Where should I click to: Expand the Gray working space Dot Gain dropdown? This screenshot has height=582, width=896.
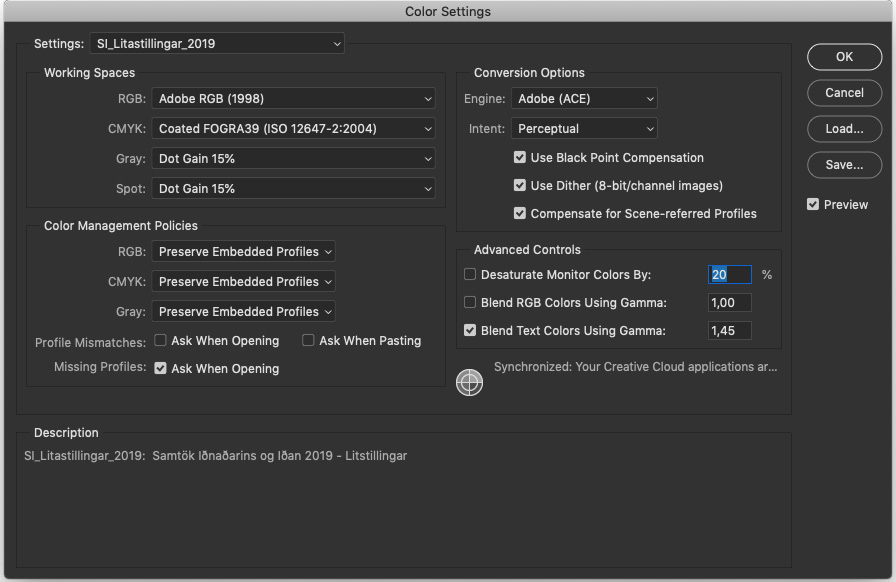point(293,158)
